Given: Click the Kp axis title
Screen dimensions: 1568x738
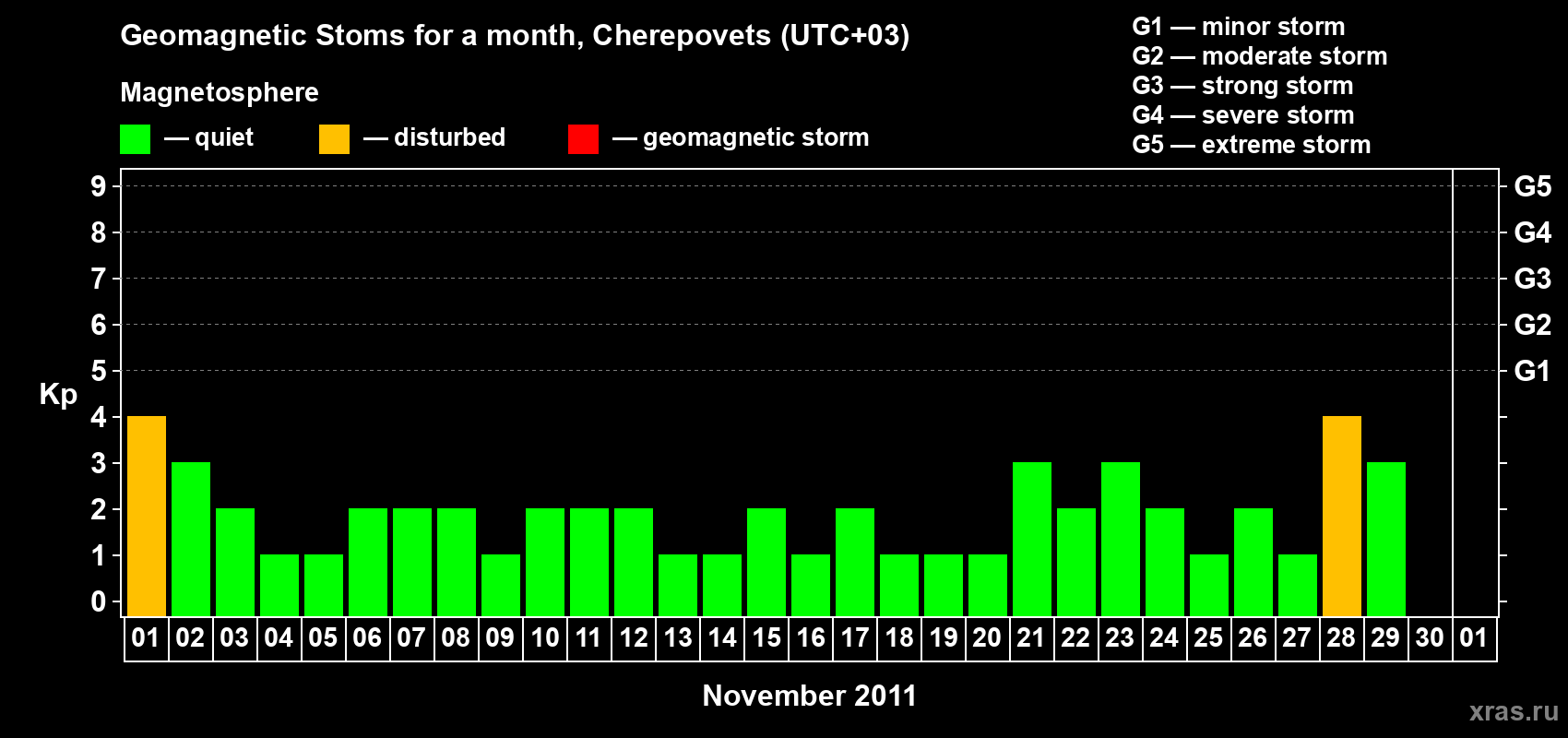Looking at the screenshot, I should (x=58, y=395).
